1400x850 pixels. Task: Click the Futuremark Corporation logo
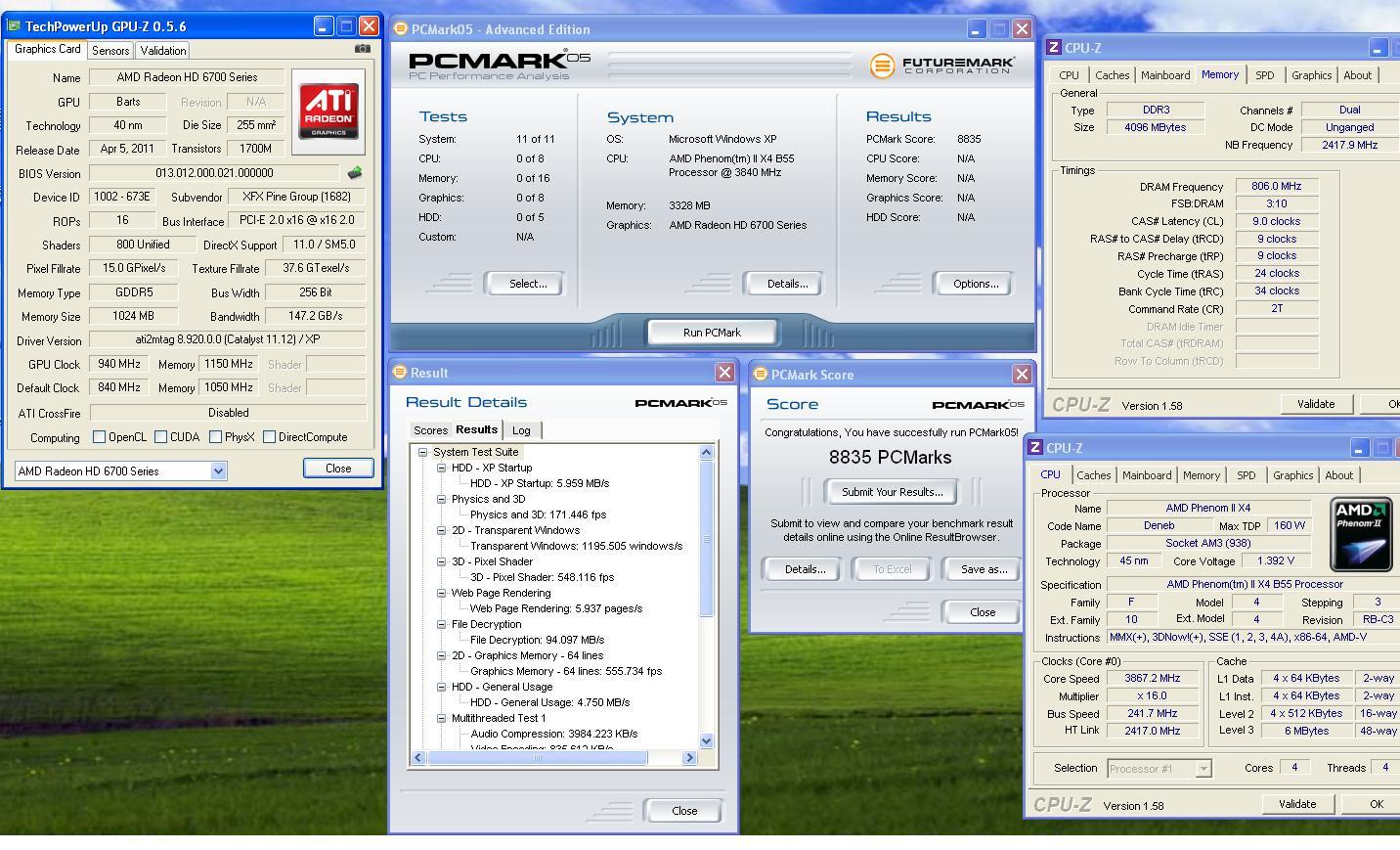pyautogui.click(x=941, y=66)
